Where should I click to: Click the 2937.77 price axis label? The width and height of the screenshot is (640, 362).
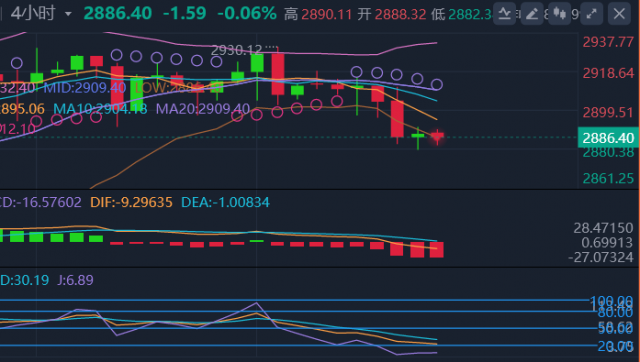[x=608, y=42]
